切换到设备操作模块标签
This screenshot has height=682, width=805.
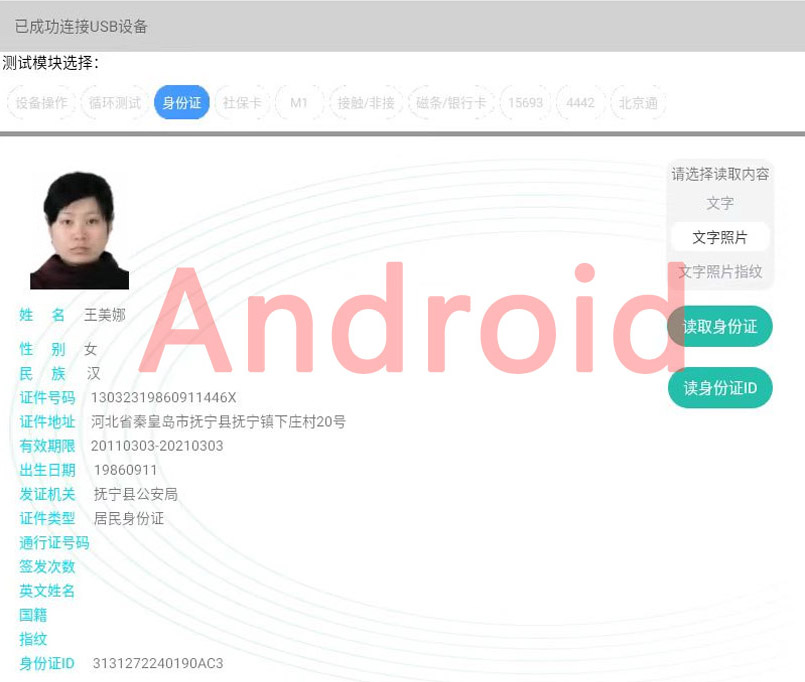(40, 103)
